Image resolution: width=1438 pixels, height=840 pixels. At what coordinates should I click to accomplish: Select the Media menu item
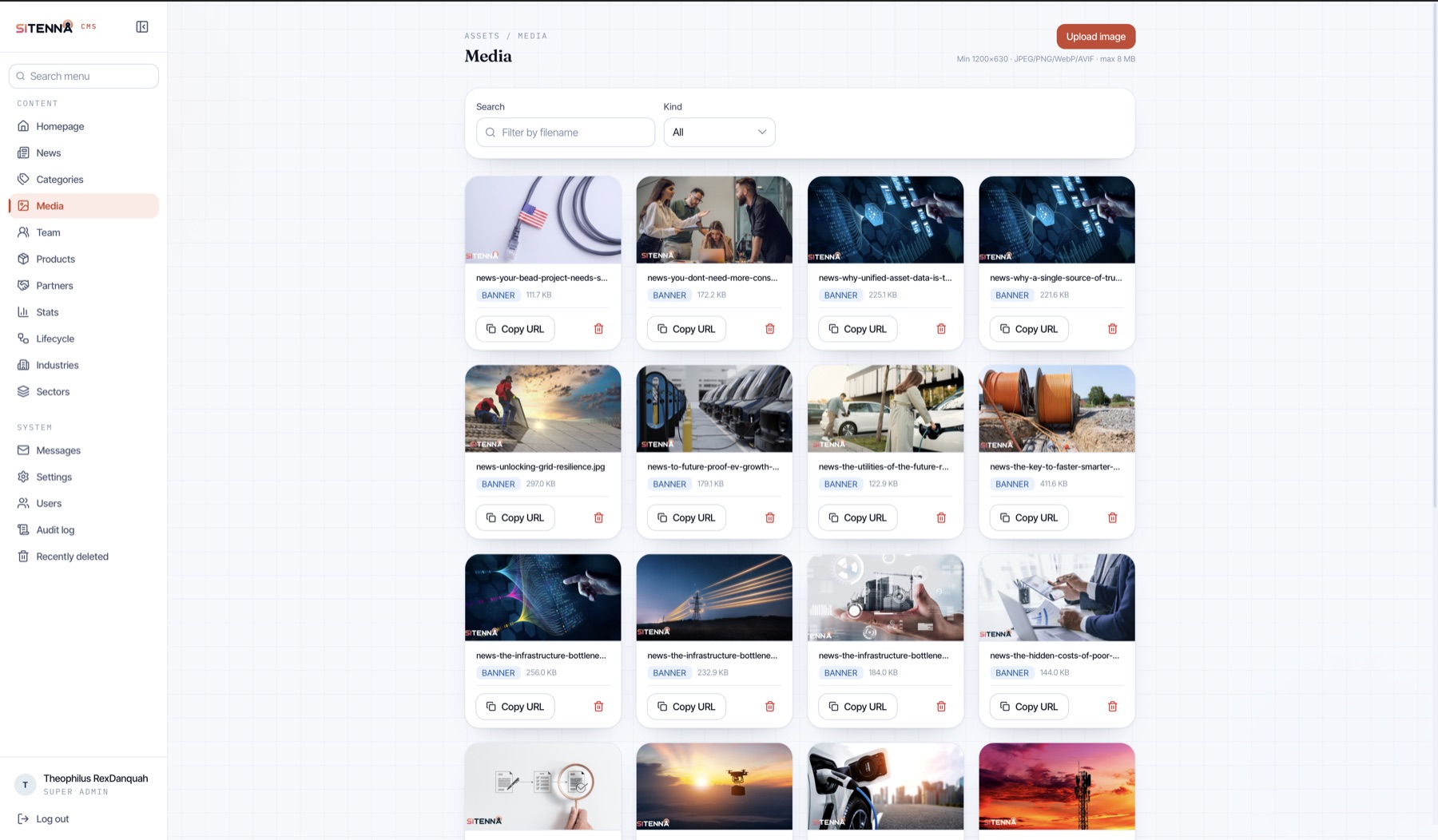click(84, 206)
